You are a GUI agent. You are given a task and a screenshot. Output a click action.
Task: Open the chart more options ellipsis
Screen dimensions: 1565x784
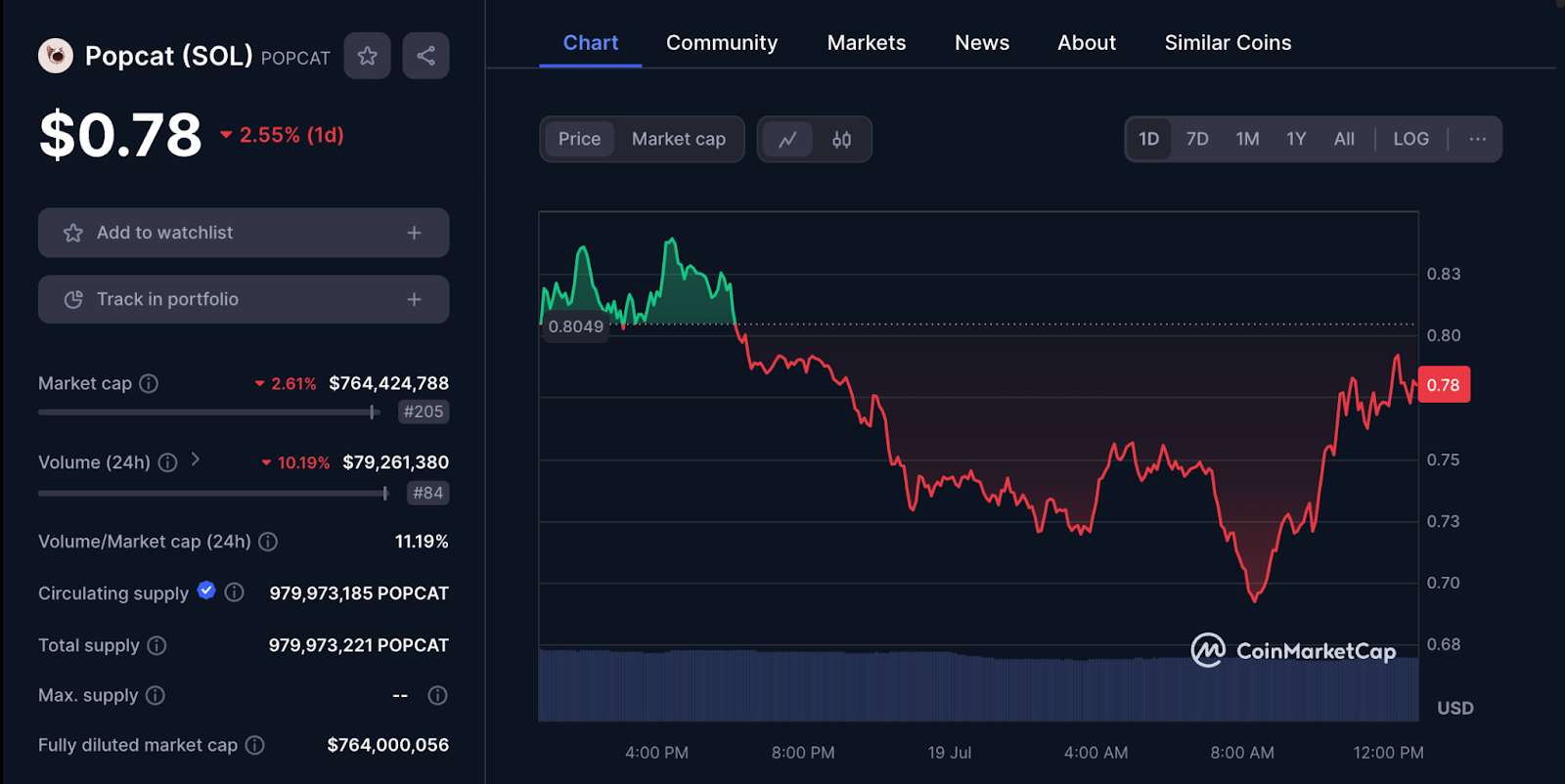click(1478, 139)
